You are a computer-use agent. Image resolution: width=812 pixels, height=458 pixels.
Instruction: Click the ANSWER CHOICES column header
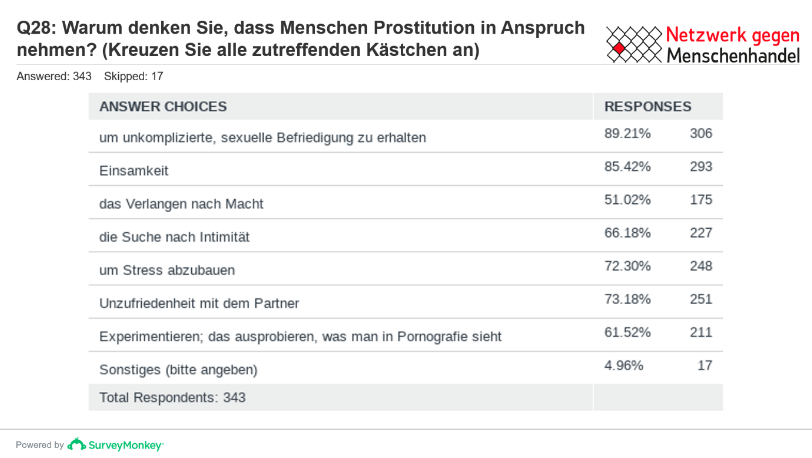tap(163, 107)
